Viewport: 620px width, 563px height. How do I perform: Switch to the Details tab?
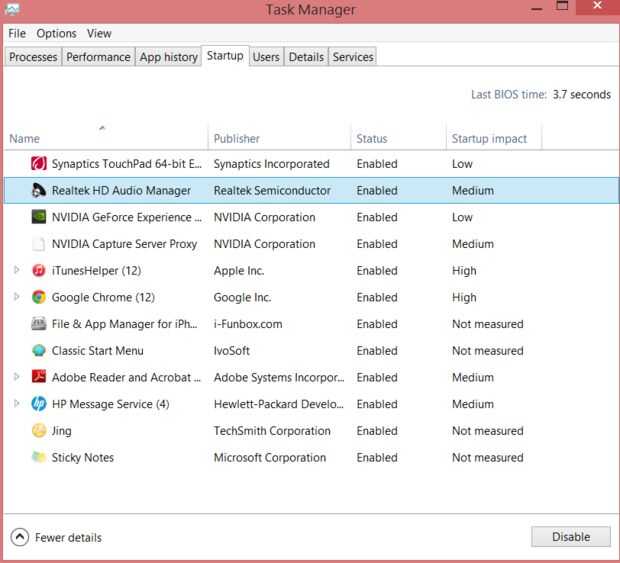click(x=306, y=57)
